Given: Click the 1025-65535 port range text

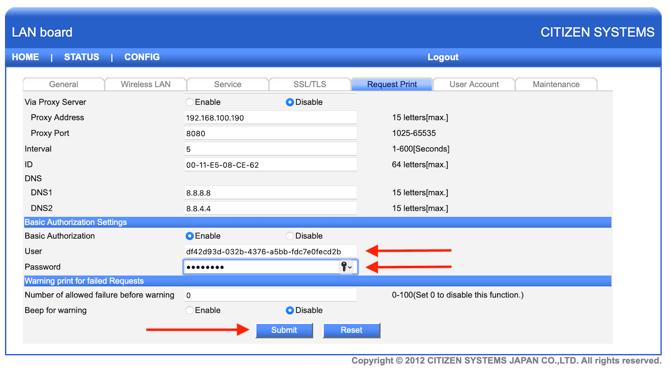Looking at the screenshot, I should point(414,133).
